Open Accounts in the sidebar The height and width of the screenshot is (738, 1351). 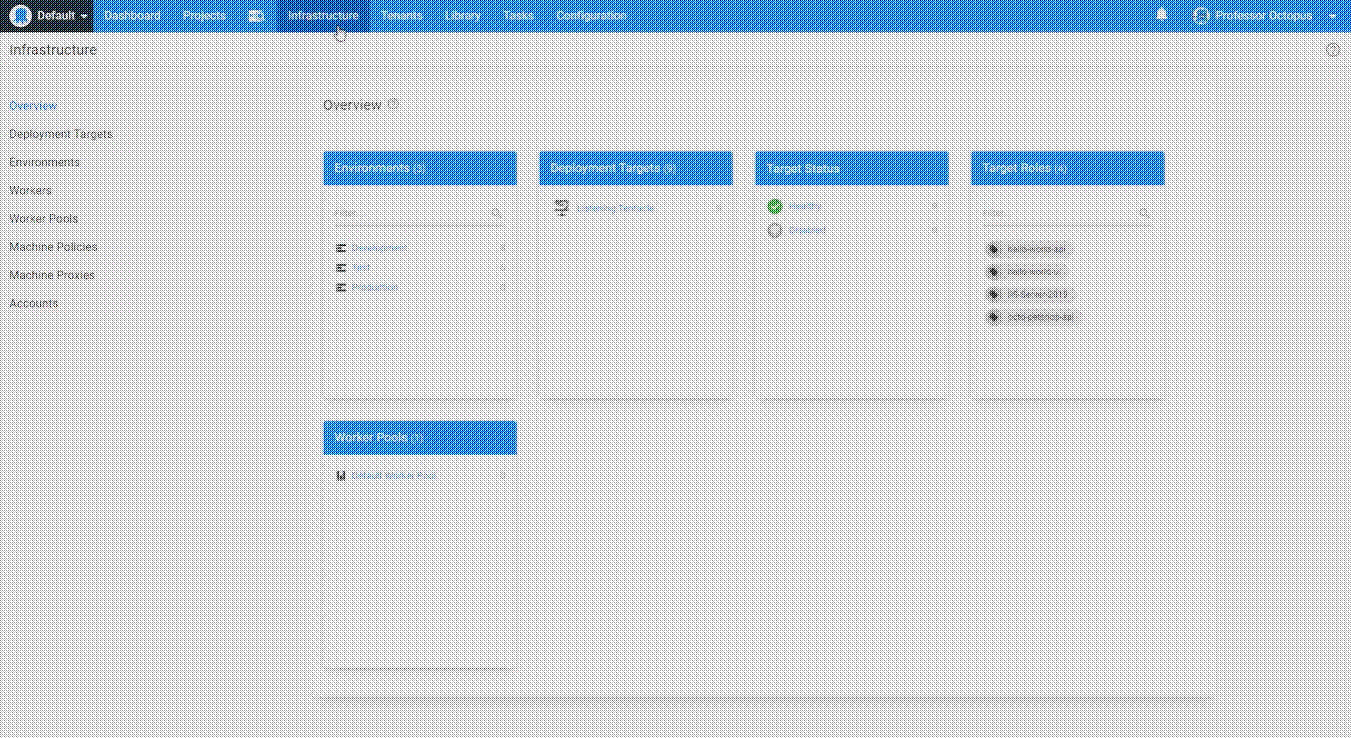coord(34,303)
